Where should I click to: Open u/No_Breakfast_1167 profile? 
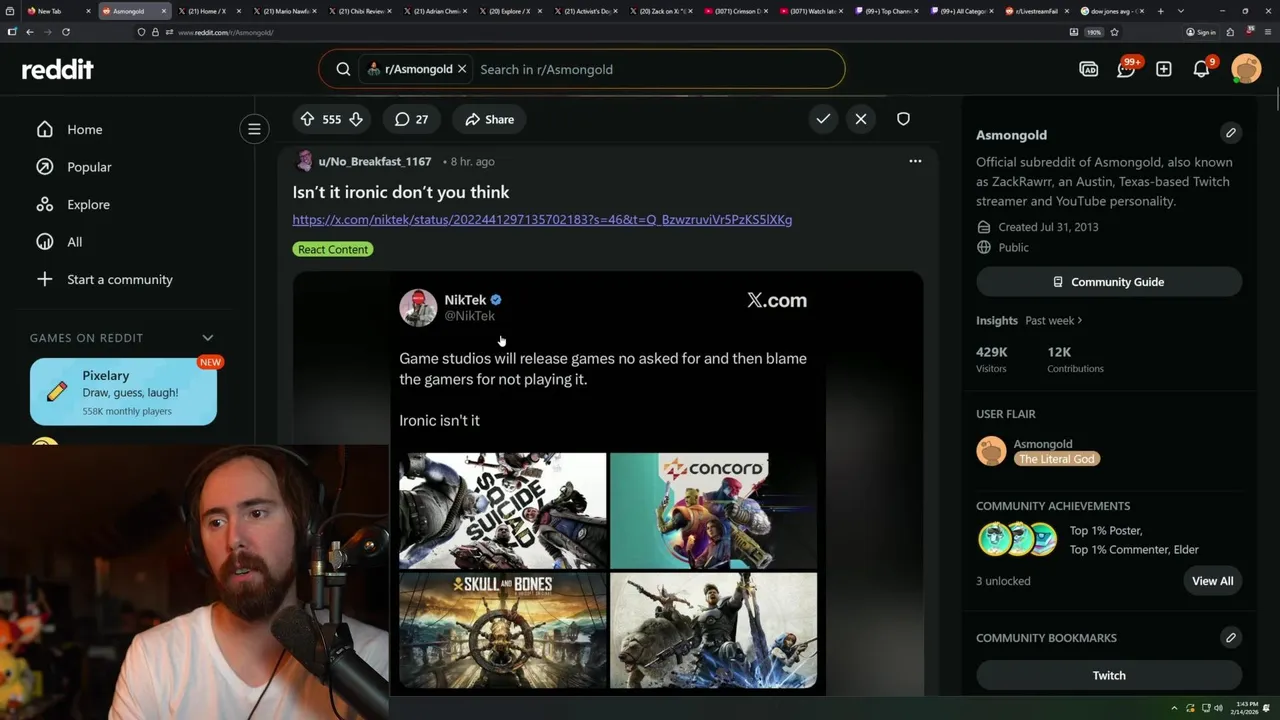pos(374,161)
